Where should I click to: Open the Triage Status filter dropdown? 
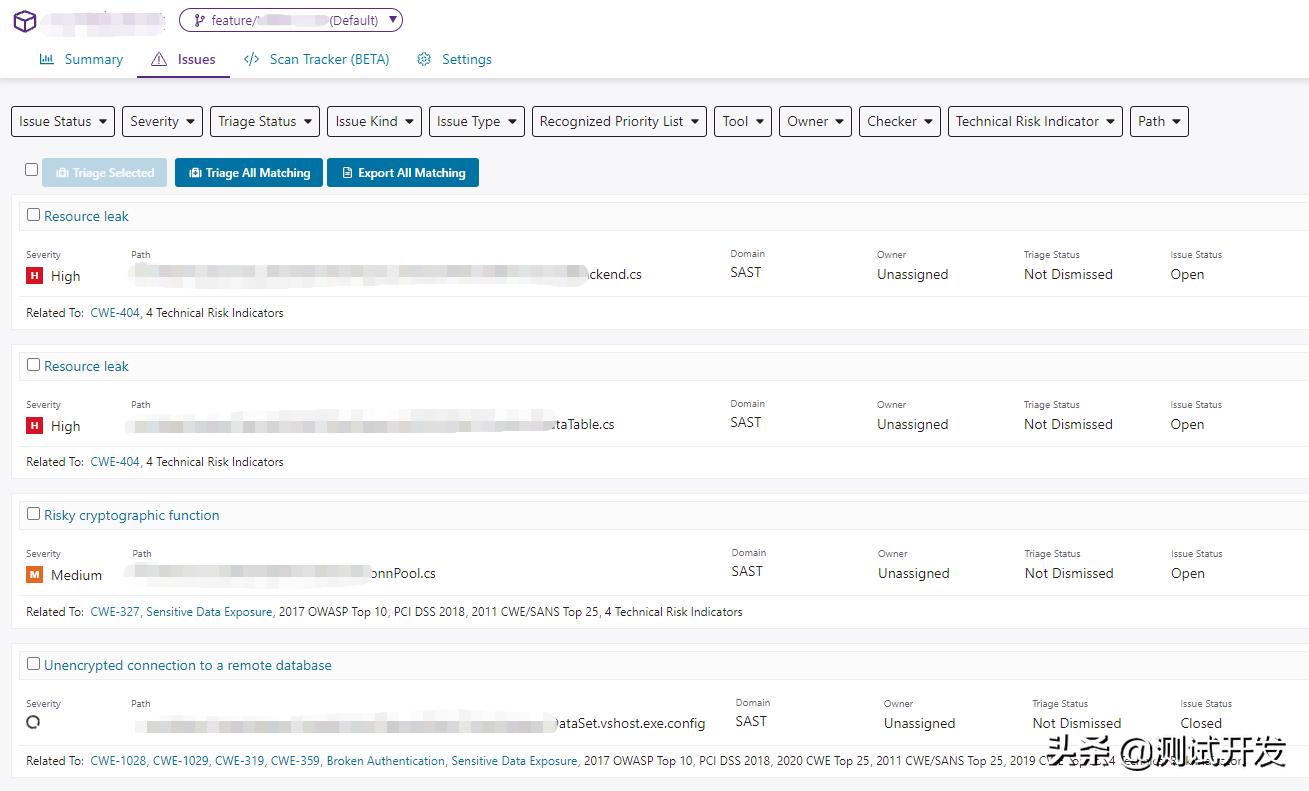(x=265, y=121)
